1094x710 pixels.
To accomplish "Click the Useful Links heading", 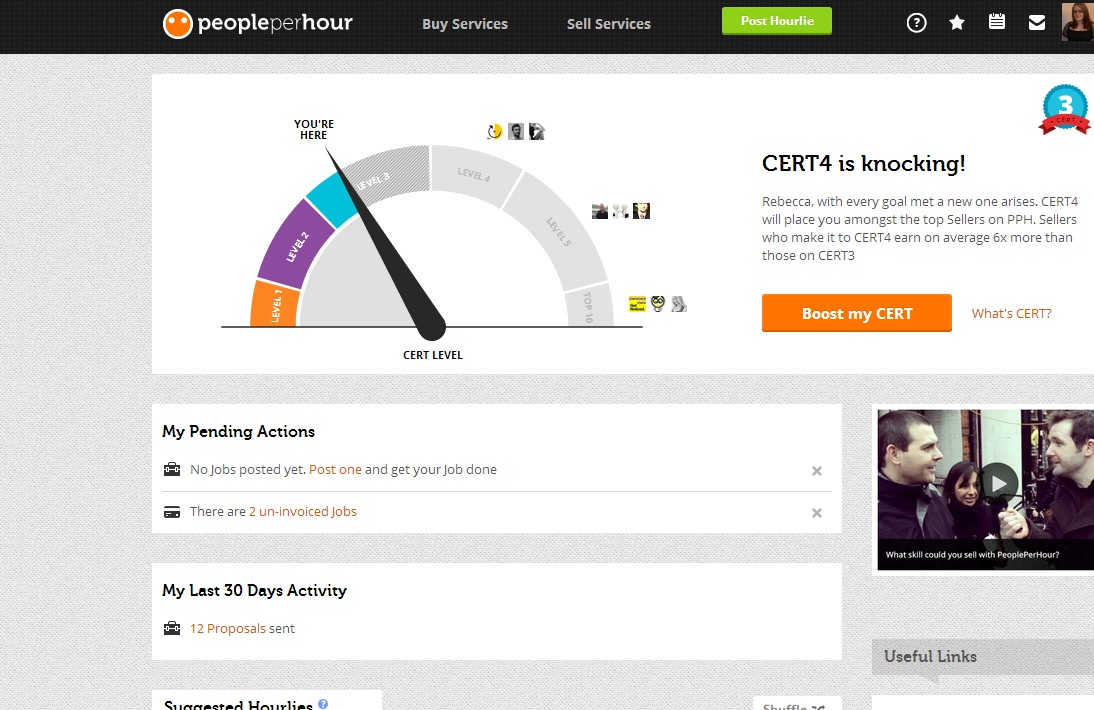I will 930,656.
